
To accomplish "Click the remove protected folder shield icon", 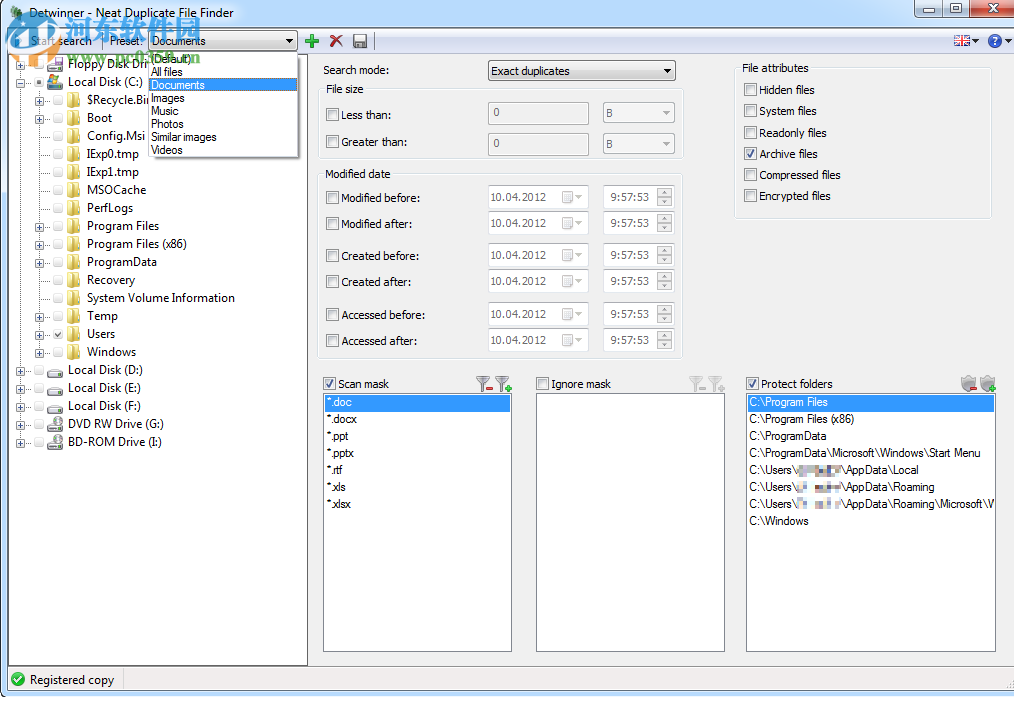I will 968,384.
